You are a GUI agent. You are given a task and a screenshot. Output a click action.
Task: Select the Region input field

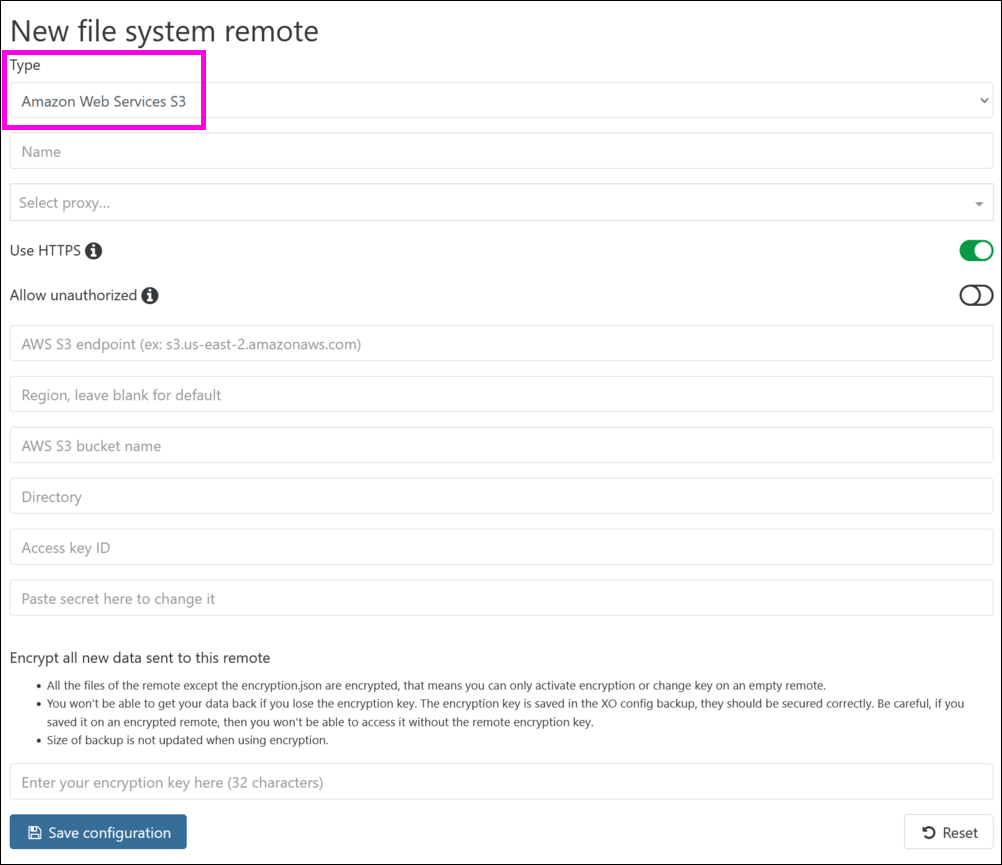pos(501,395)
